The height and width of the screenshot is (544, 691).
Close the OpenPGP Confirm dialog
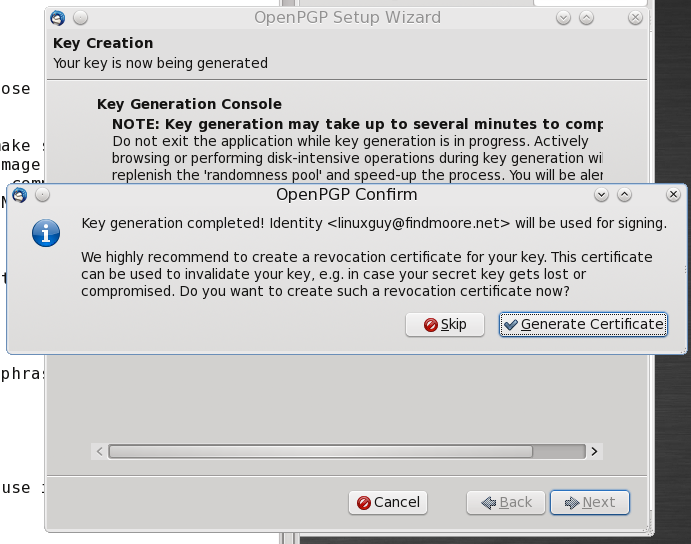673,194
